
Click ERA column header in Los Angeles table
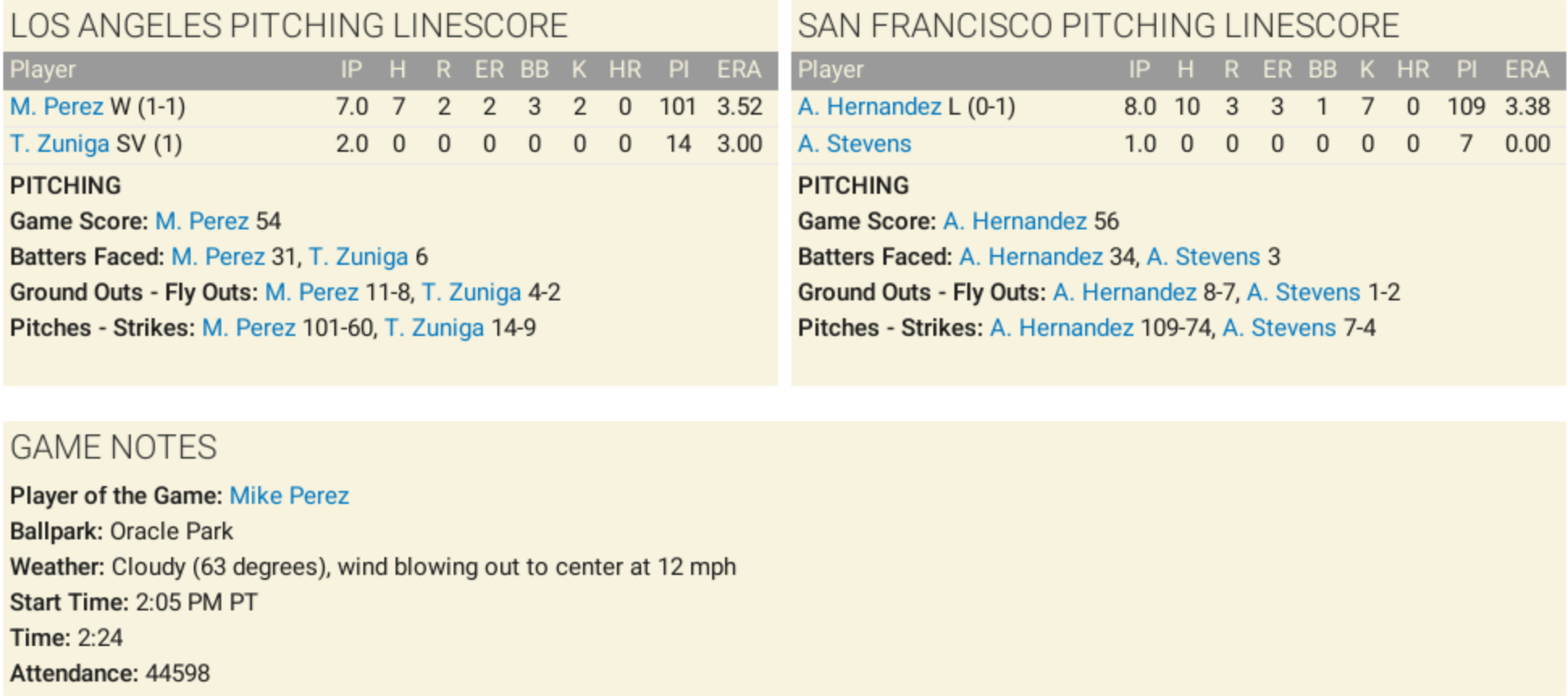(x=739, y=70)
